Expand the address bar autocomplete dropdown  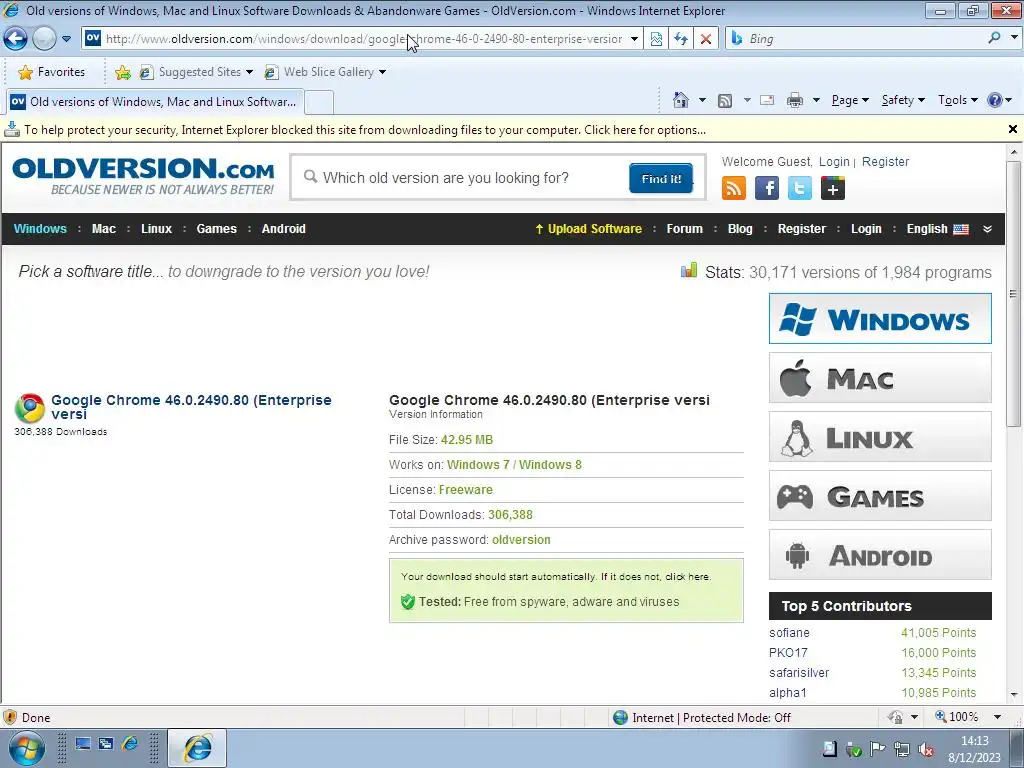pyautogui.click(x=633, y=39)
